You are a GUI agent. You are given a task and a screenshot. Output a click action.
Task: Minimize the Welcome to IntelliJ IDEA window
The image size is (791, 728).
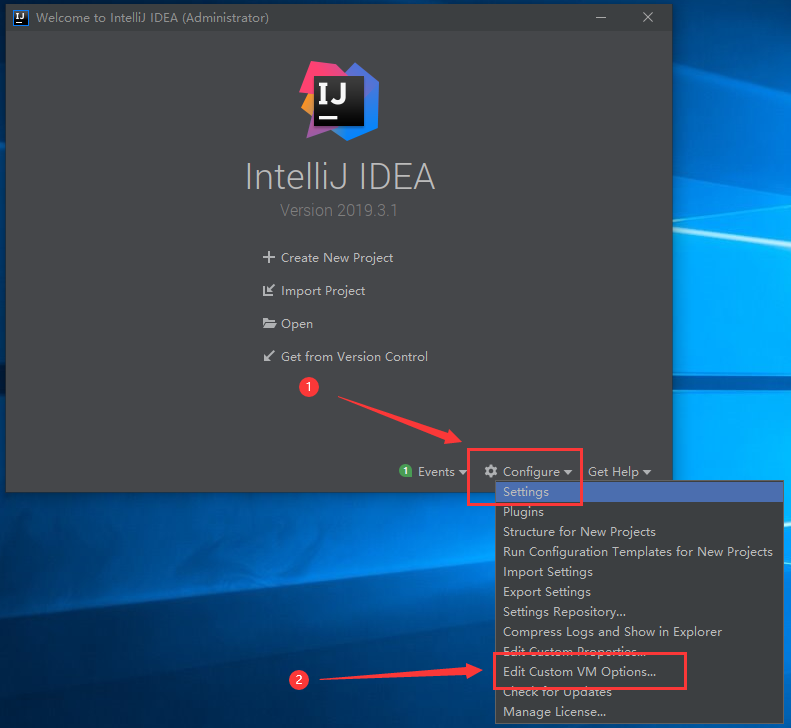click(601, 18)
